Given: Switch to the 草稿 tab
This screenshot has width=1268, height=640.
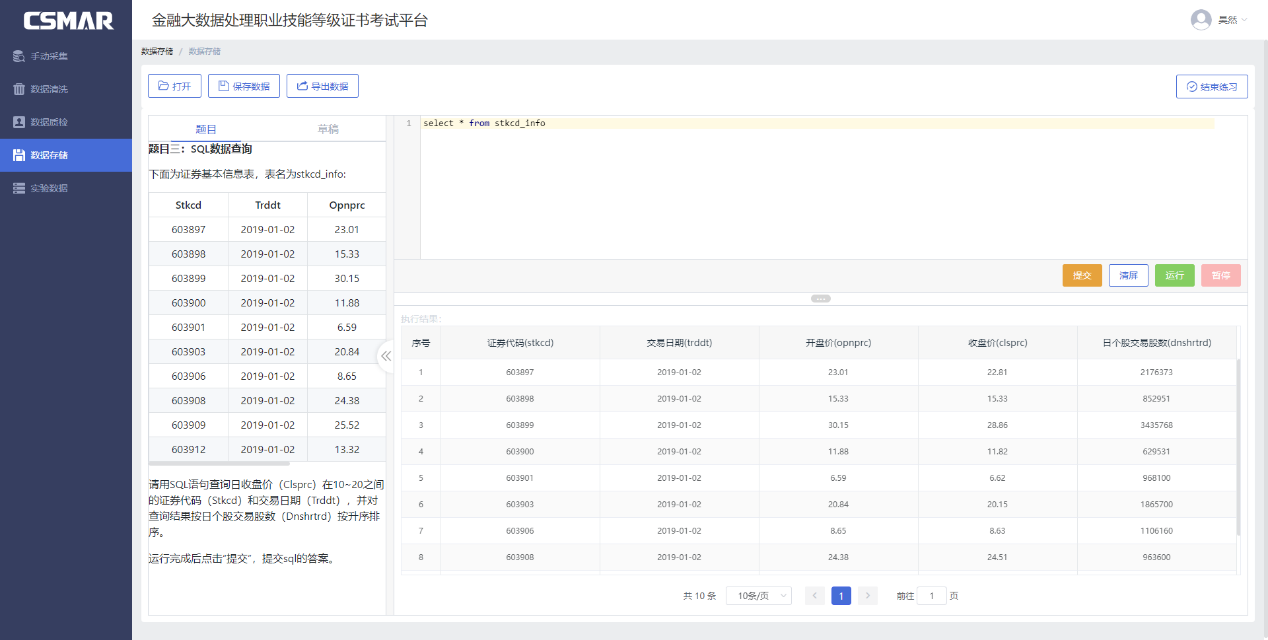Looking at the screenshot, I should pyautogui.click(x=328, y=129).
